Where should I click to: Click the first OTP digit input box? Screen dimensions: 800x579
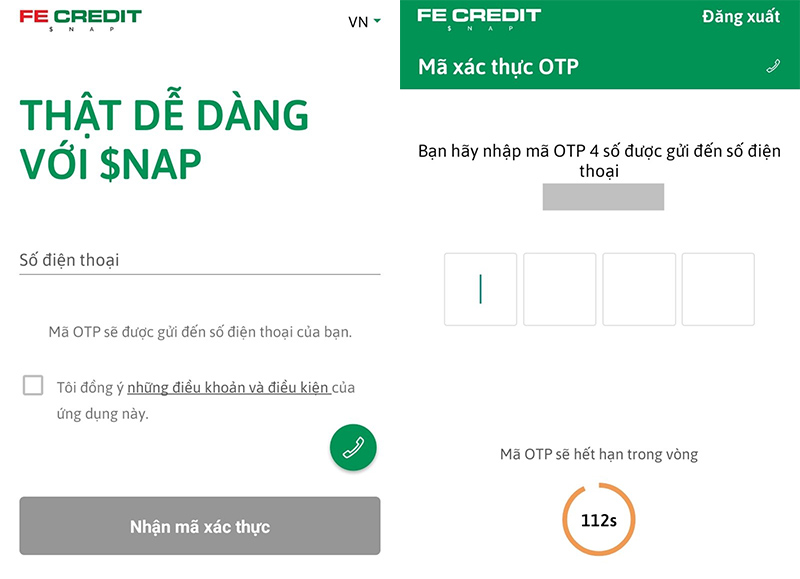[480, 289]
